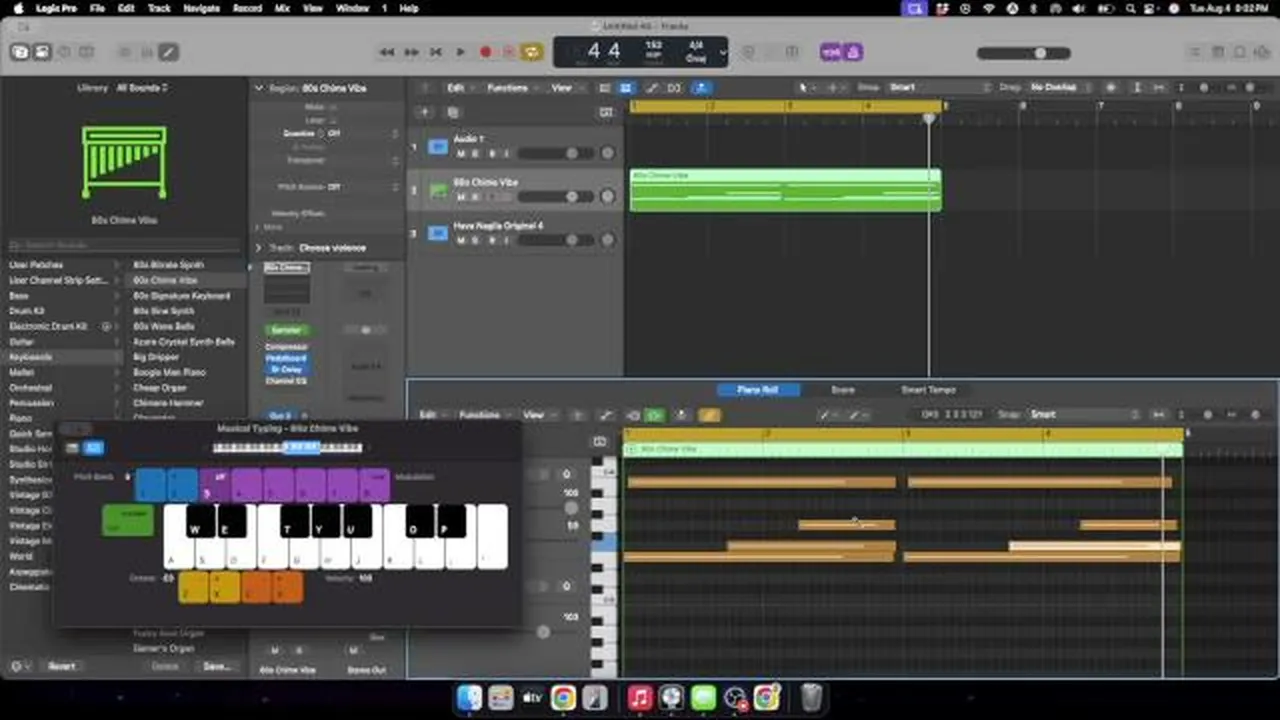Toggle the Inspector button in the control bar
This screenshot has height=720, width=1280.
[42, 52]
